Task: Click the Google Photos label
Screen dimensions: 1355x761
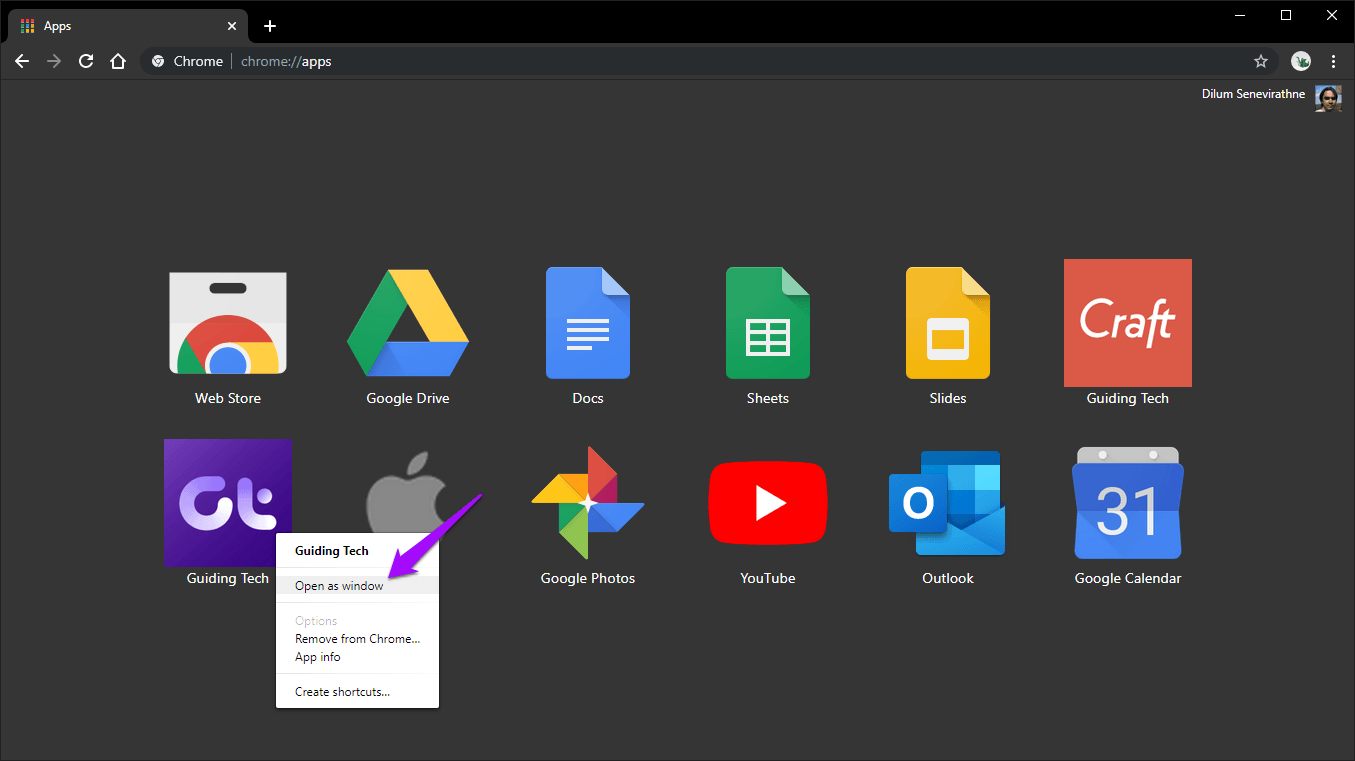Action: [588, 578]
